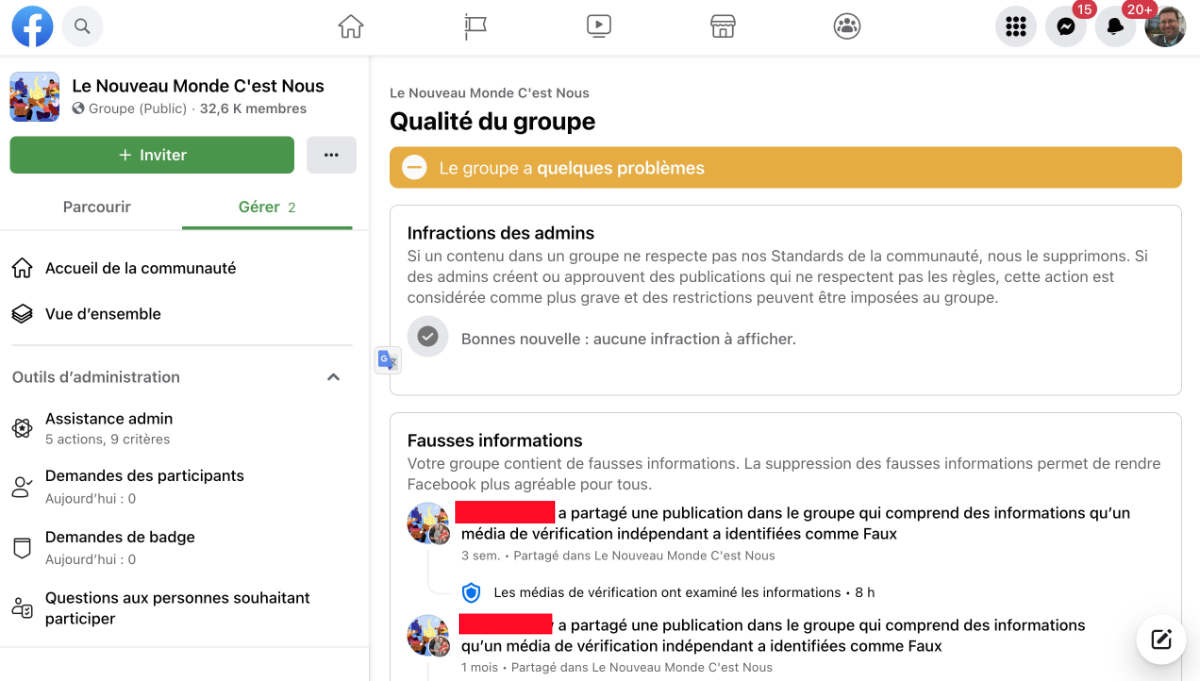Click 'Les médias de vérification ont examiné' text

[x=667, y=592]
